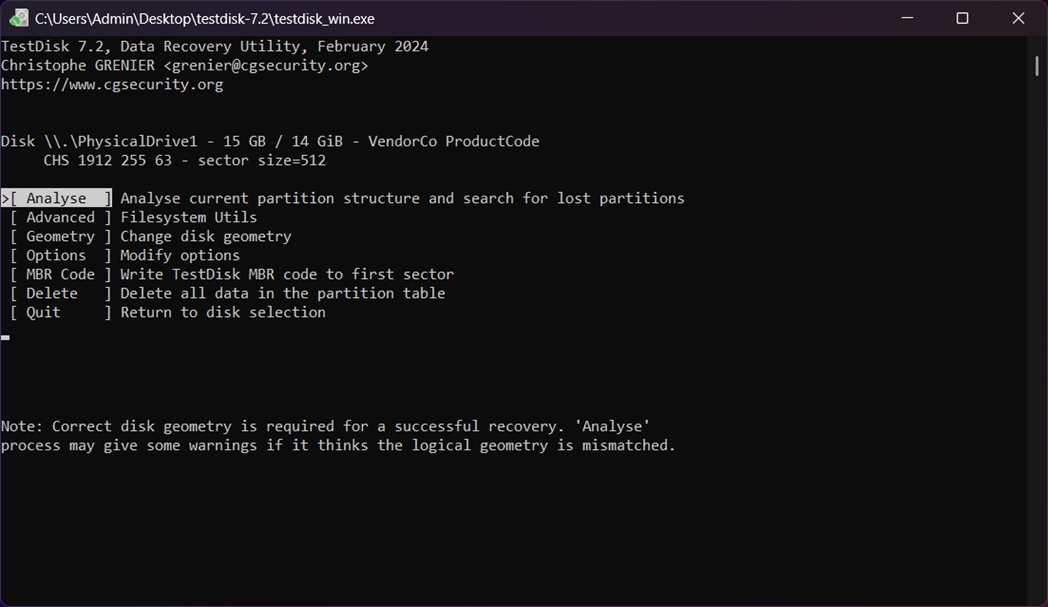Choose the Delete partition table entry
1048x607 pixels.
(x=52, y=294)
